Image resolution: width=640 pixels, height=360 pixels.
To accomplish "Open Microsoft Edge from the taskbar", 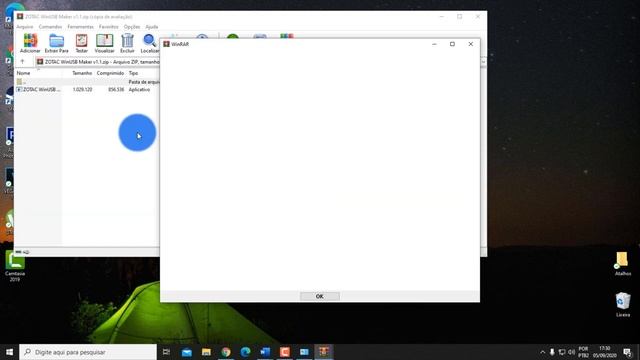I will click(245, 352).
